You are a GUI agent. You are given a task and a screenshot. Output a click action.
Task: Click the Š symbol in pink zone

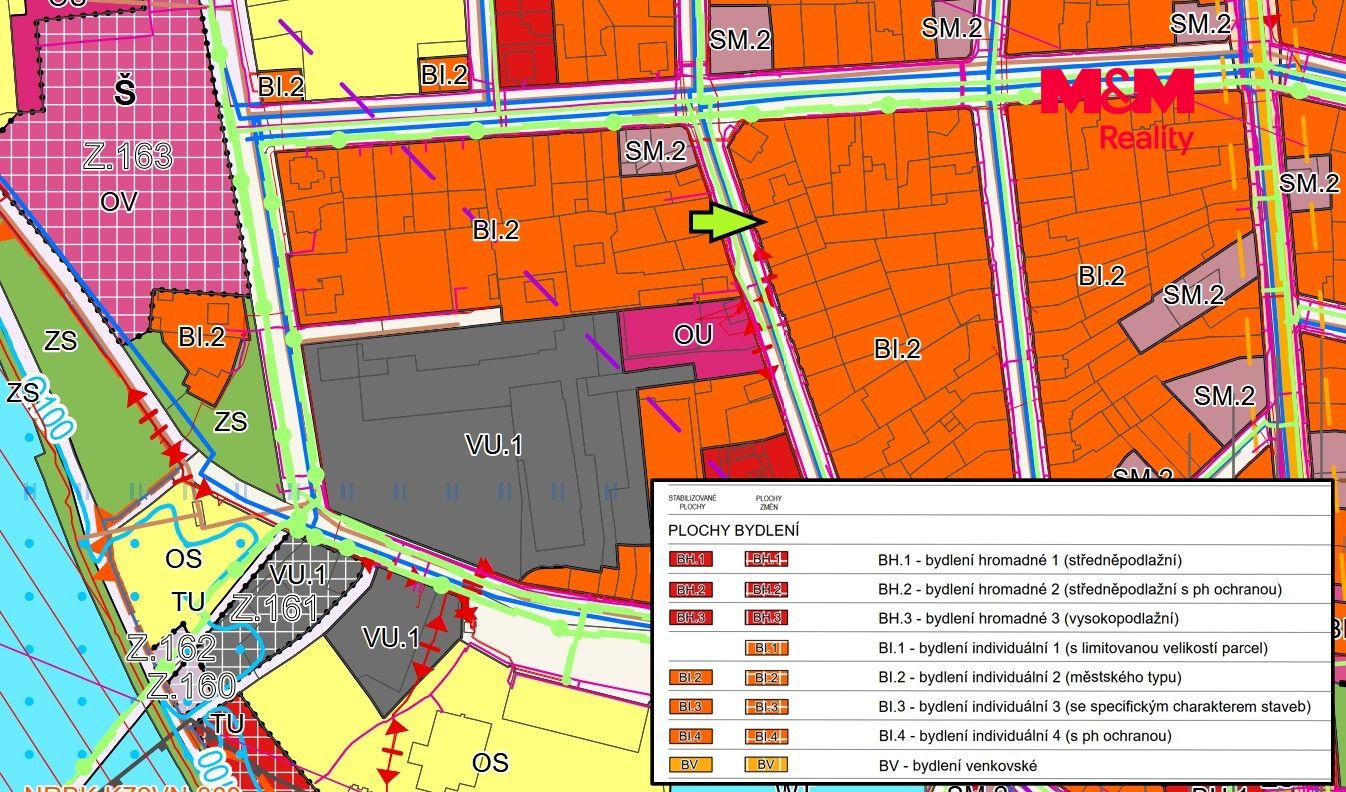coord(123,94)
